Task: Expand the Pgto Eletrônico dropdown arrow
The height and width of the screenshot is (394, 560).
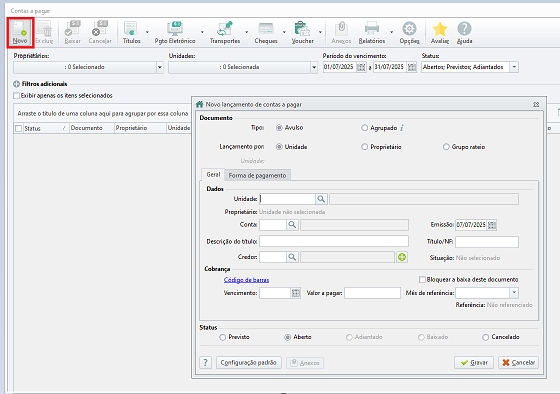Action: 202,33
